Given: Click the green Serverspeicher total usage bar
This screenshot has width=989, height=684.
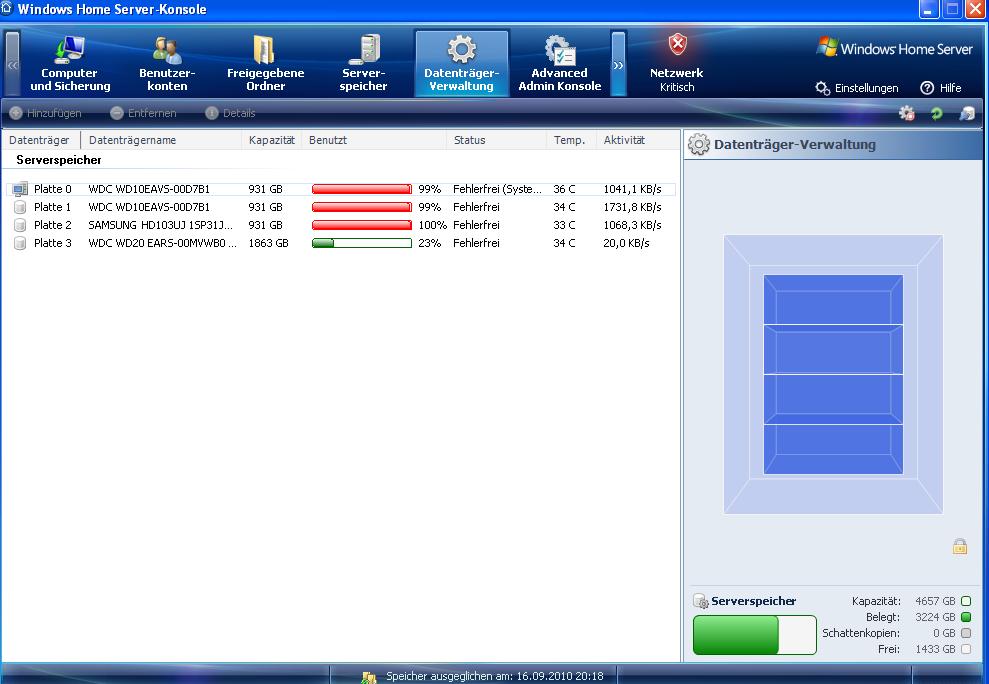Looking at the screenshot, I should pyautogui.click(x=754, y=635).
